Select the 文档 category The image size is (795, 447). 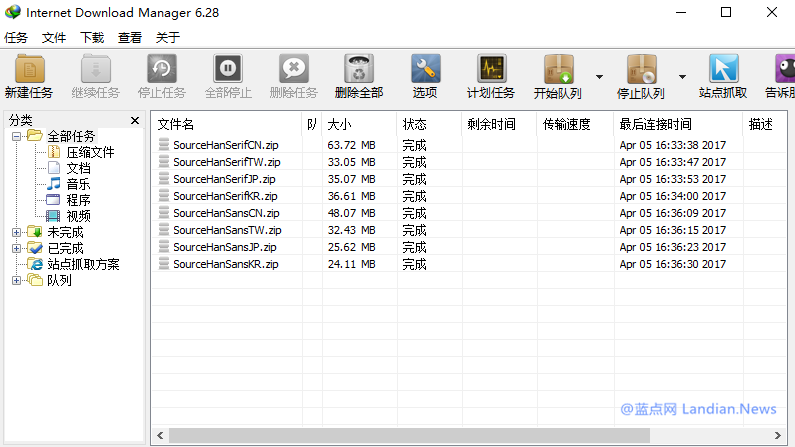pyautogui.click(x=78, y=168)
